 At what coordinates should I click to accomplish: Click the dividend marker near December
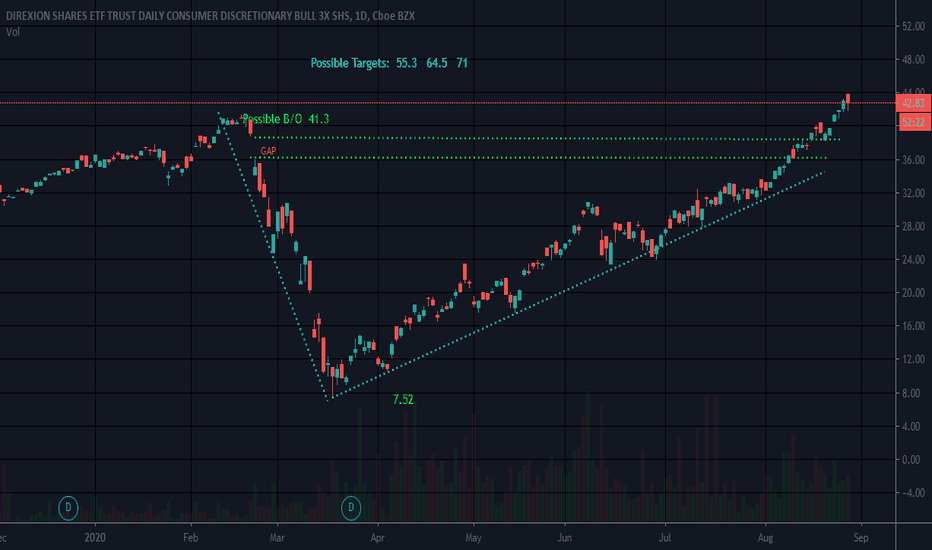coord(68,508)
